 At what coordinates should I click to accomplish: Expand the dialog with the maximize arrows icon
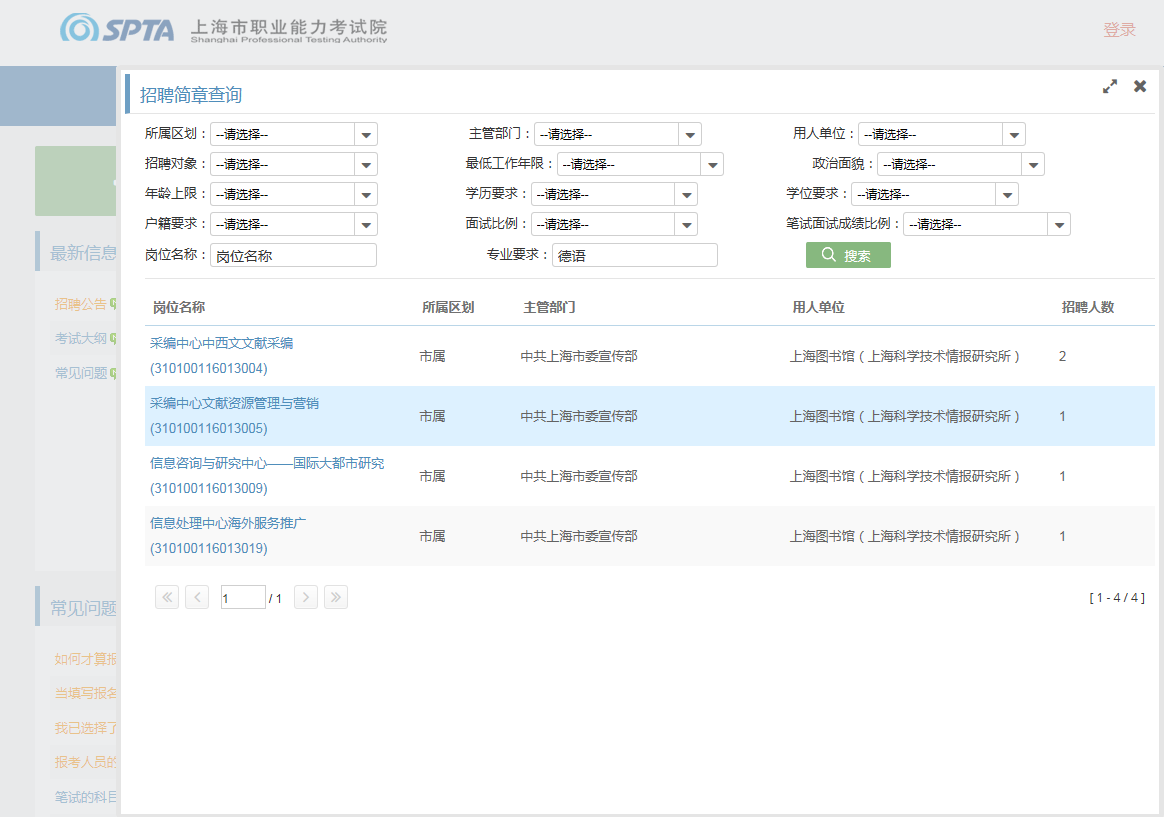pos(1110,87)
